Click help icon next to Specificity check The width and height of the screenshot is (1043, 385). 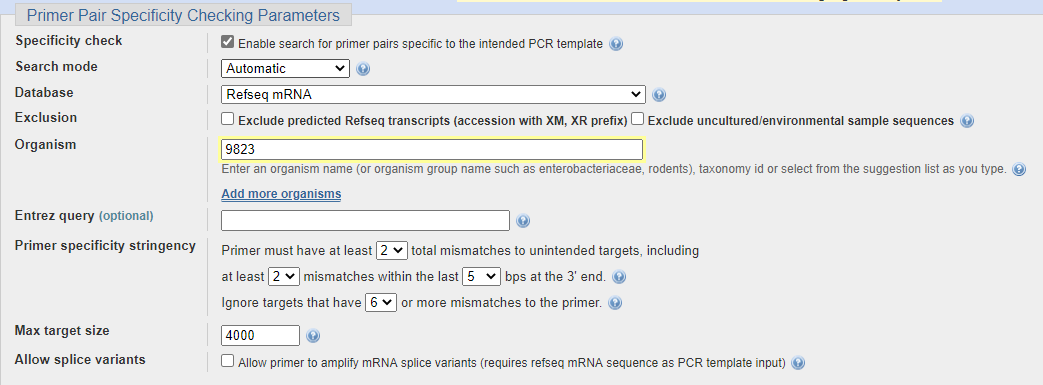[x=616, y=45]
